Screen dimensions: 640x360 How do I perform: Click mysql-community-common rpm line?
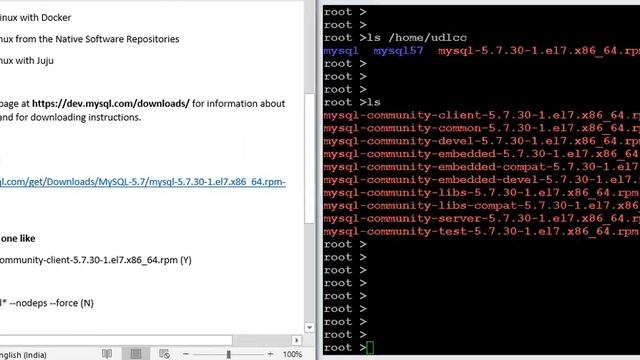(x=482, y=128)
